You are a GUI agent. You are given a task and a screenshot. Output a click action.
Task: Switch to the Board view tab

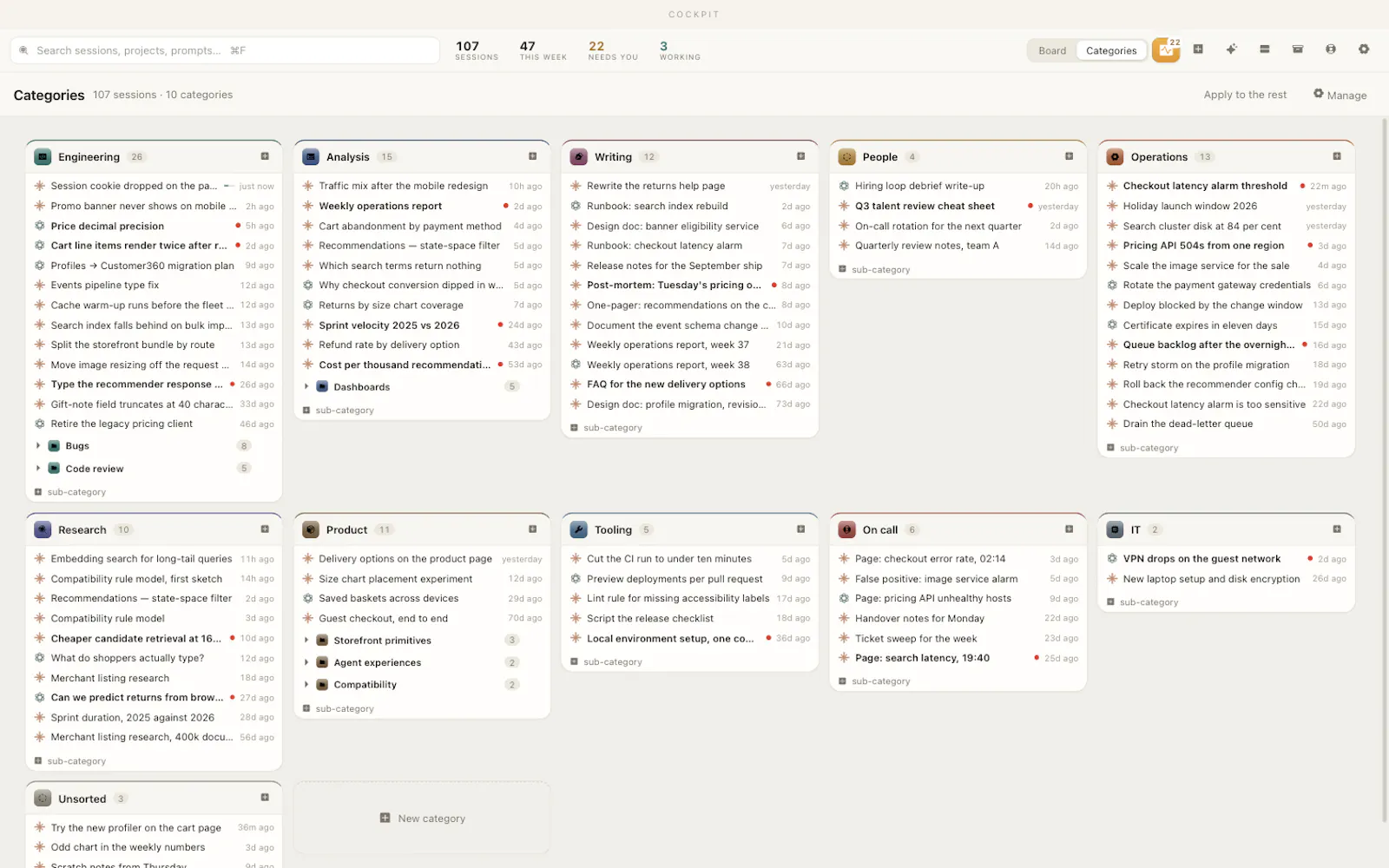click(1052, 50)
